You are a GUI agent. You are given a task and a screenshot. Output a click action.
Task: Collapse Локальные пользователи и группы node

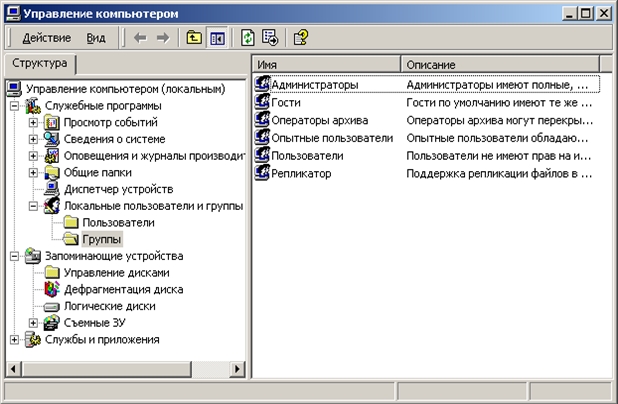pos(33,205)
